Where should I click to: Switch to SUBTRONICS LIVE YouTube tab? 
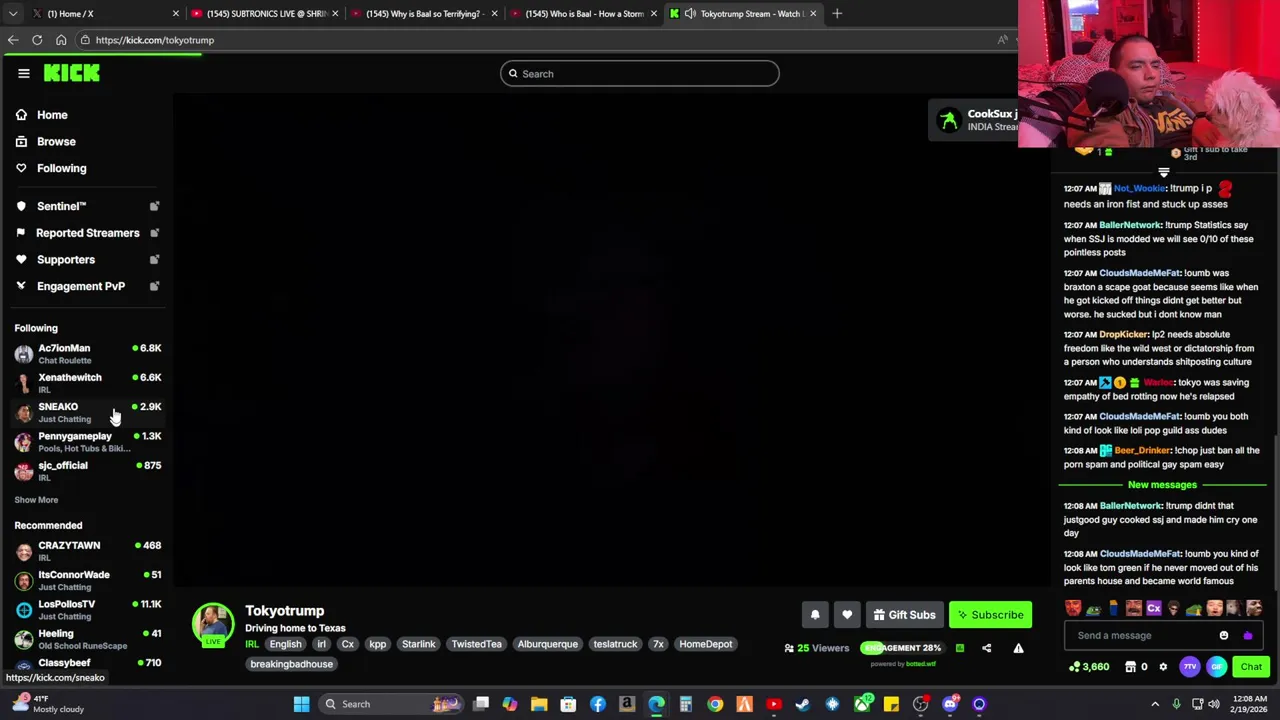[x=263, y=14]
